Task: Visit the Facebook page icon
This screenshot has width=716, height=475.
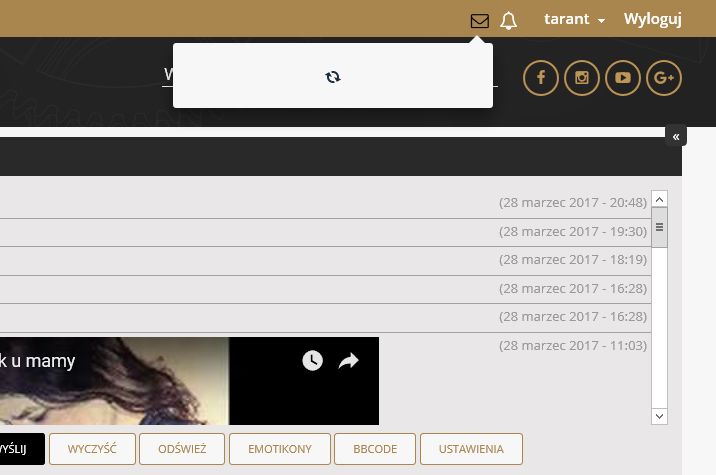Action: [x=541, y=78]
